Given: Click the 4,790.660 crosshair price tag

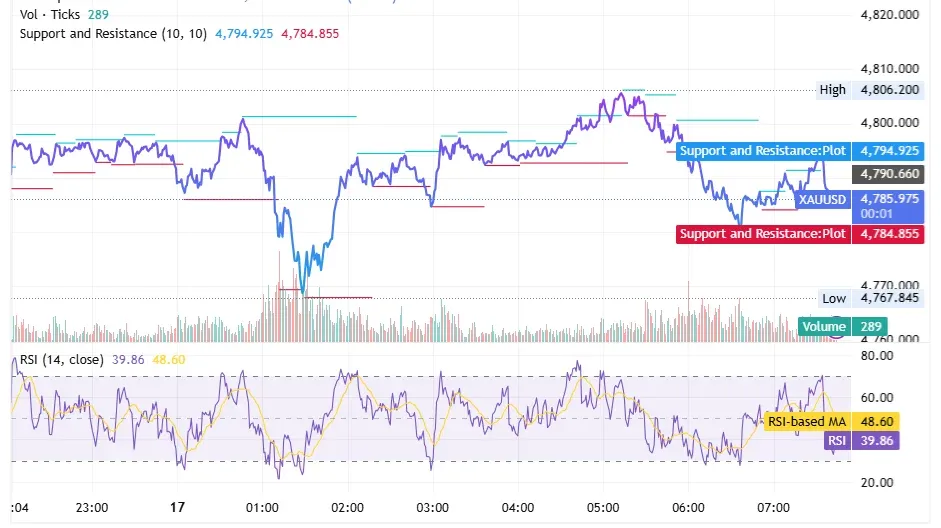Looking at the screenshot, I should pos(889,174).
